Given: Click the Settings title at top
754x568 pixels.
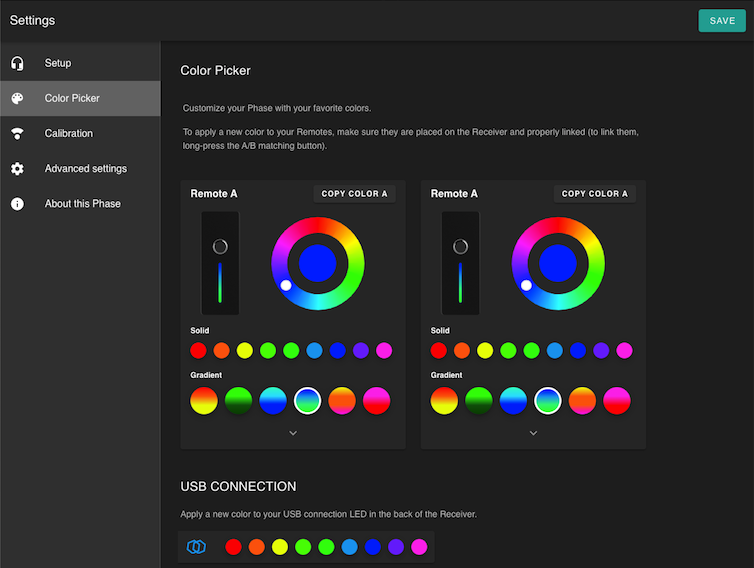Looking at the screenshot, I should click(x=32, y=20).
